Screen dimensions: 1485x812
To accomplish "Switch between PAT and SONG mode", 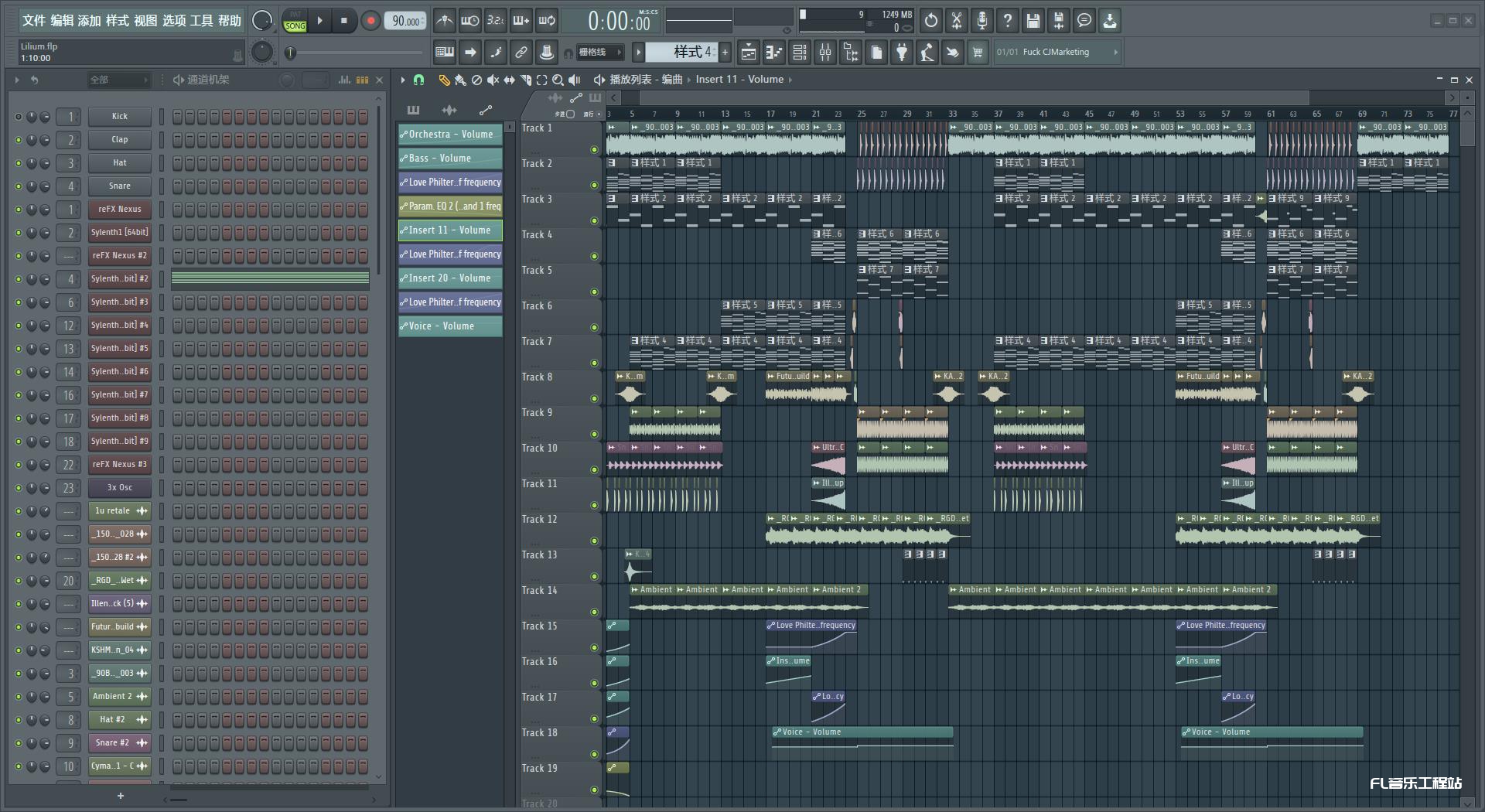I will [x=295, y=21].
